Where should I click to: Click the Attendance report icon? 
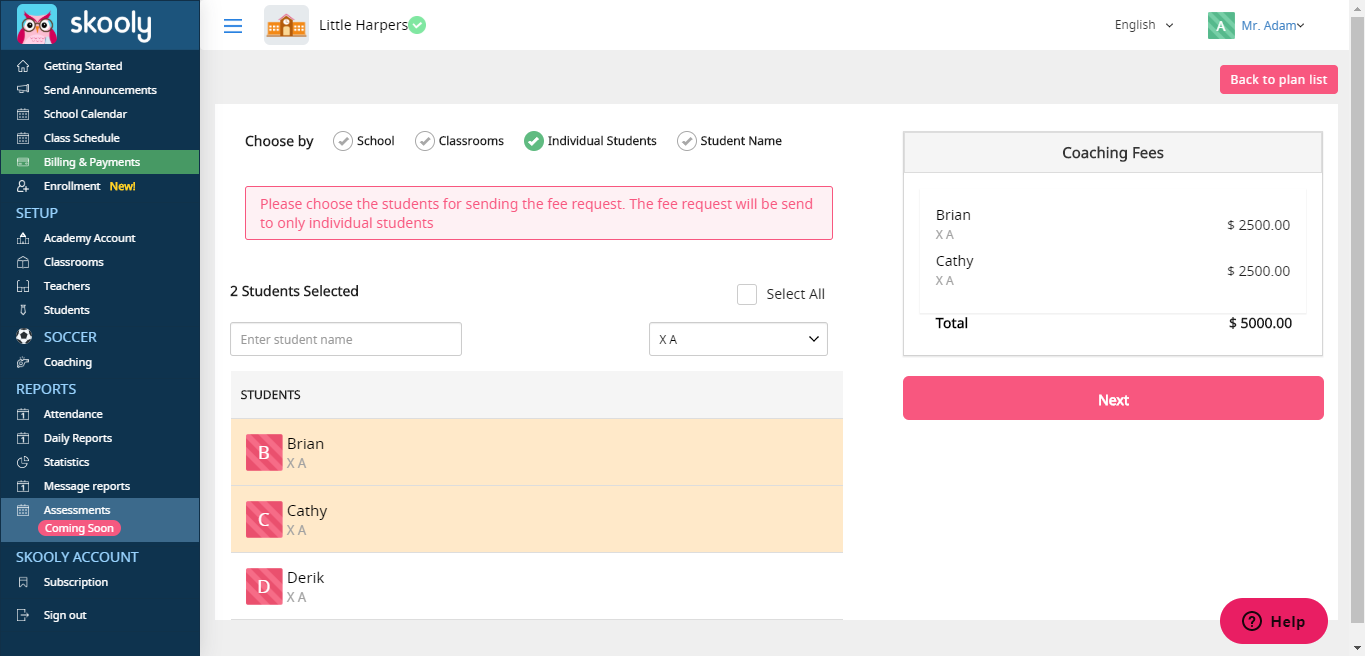click(23, 414)
